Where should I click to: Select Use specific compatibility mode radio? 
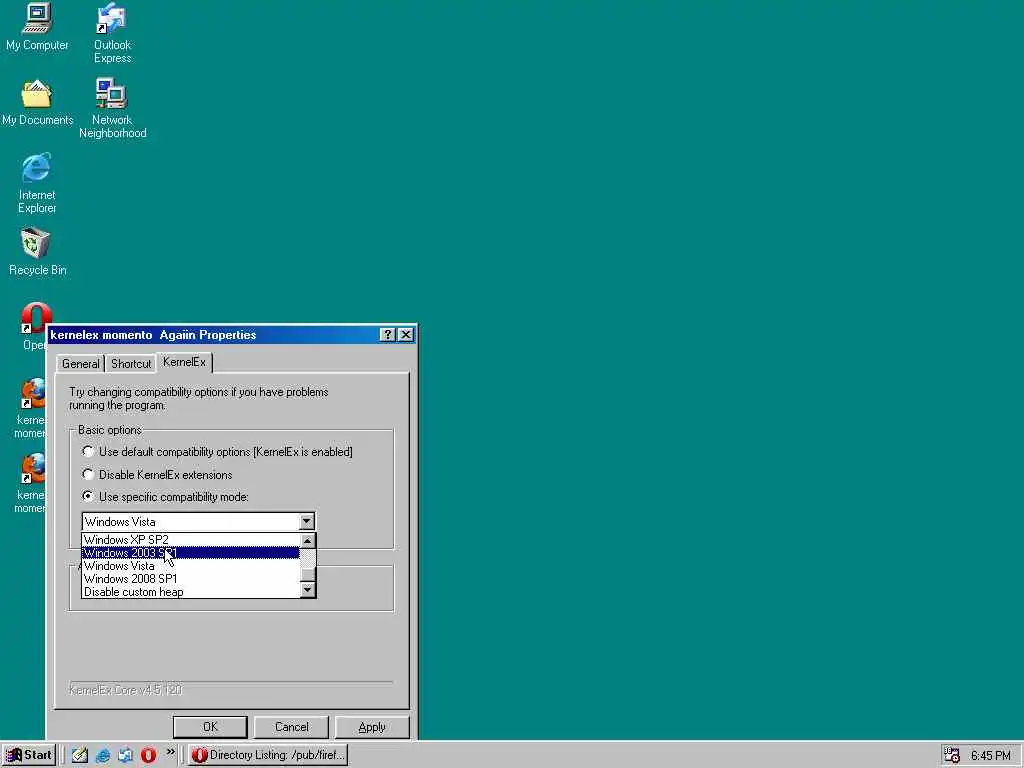click(88, 496)
